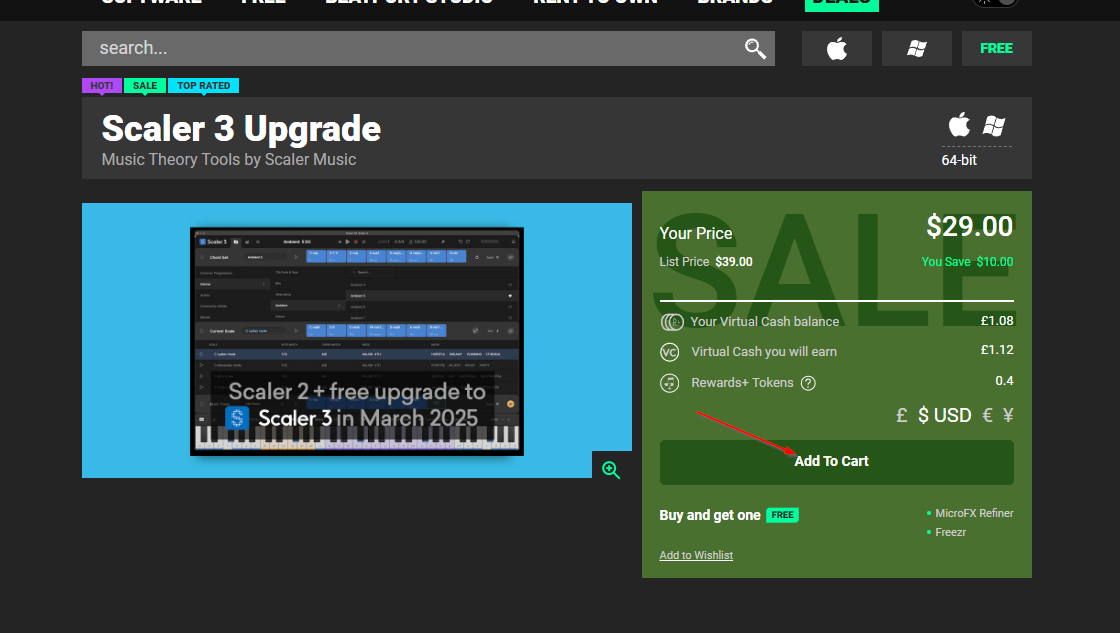1120x633 pixels.
Task: Click the Virtual Cash you will earn label
Action: [x=764, y=352]
